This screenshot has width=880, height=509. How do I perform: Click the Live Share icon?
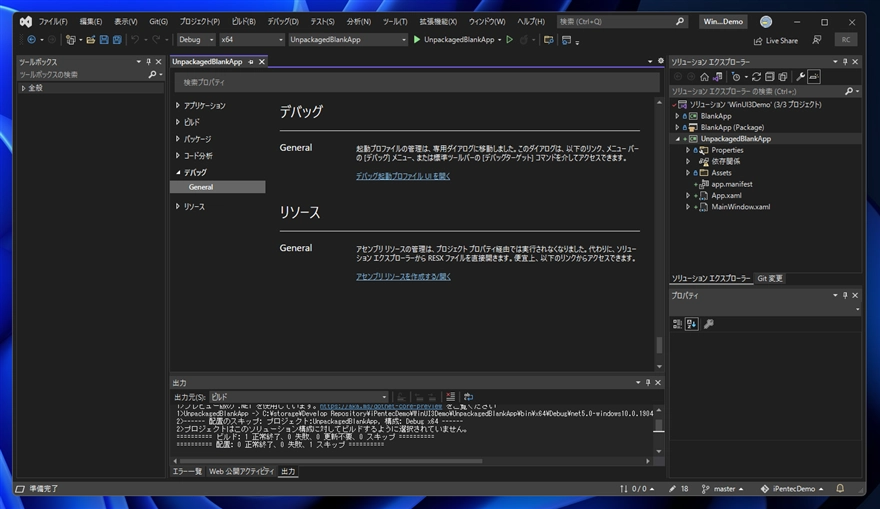coord(758,40)
